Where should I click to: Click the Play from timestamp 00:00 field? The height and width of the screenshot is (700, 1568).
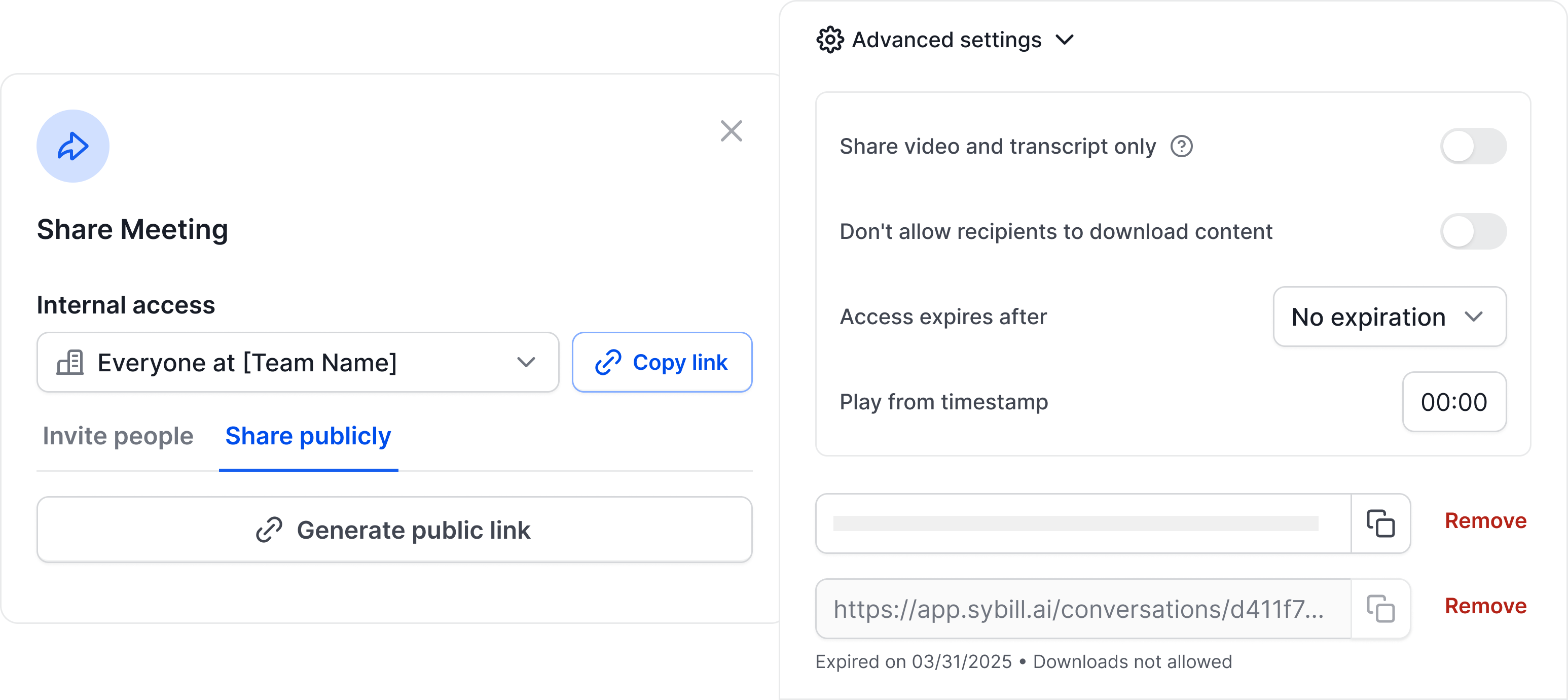[x=1453, y=402]
